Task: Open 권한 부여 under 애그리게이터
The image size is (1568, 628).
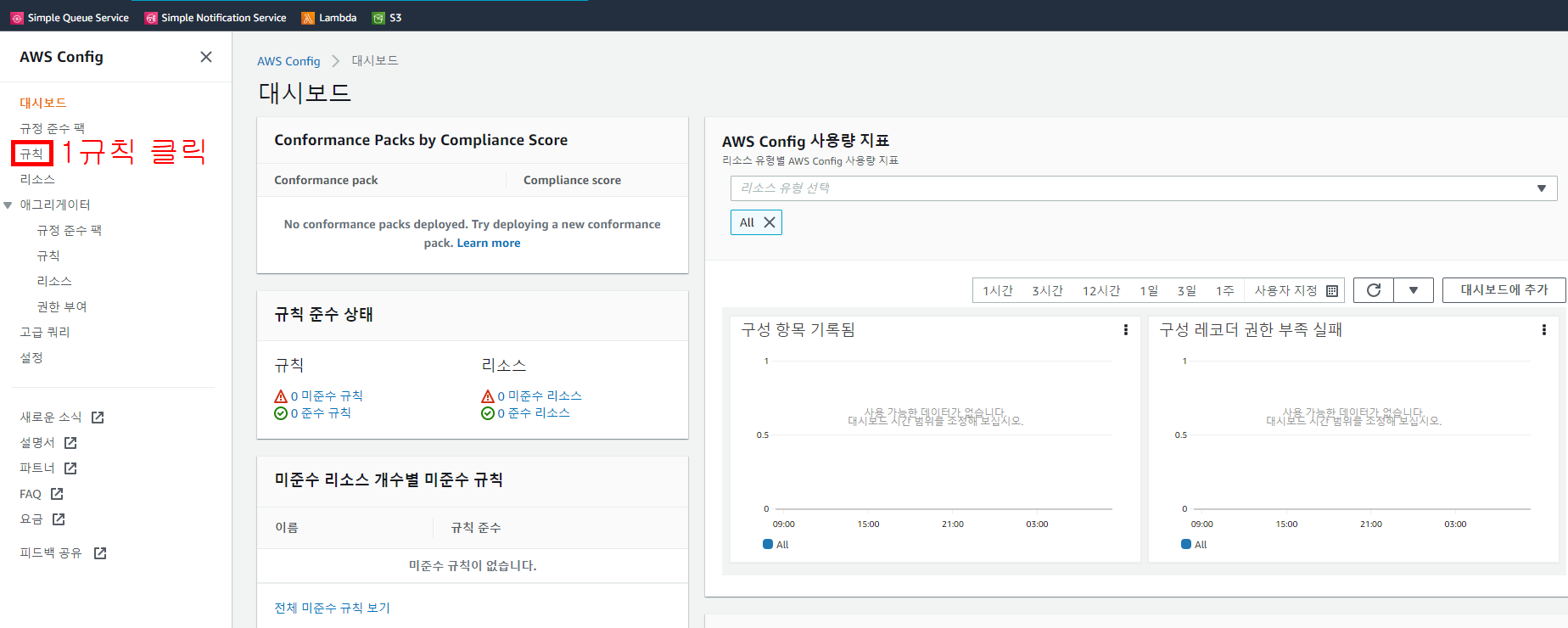Action: point(62,306)
